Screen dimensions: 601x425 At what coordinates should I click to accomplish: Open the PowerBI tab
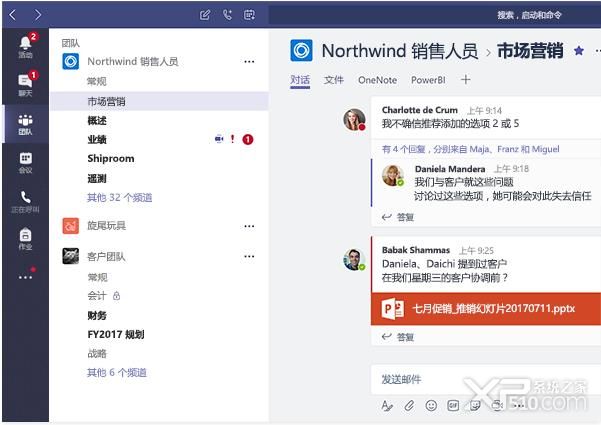(x=428, y=80)
